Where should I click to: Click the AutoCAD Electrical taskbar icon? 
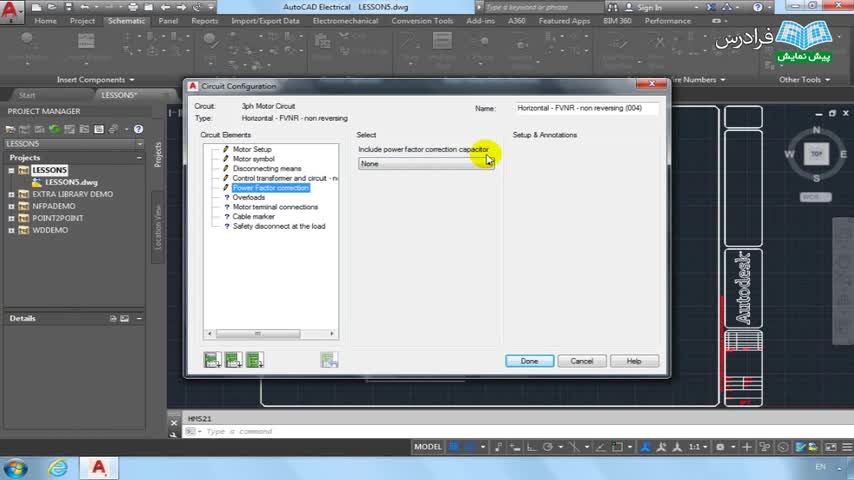(x=99, y=468)
